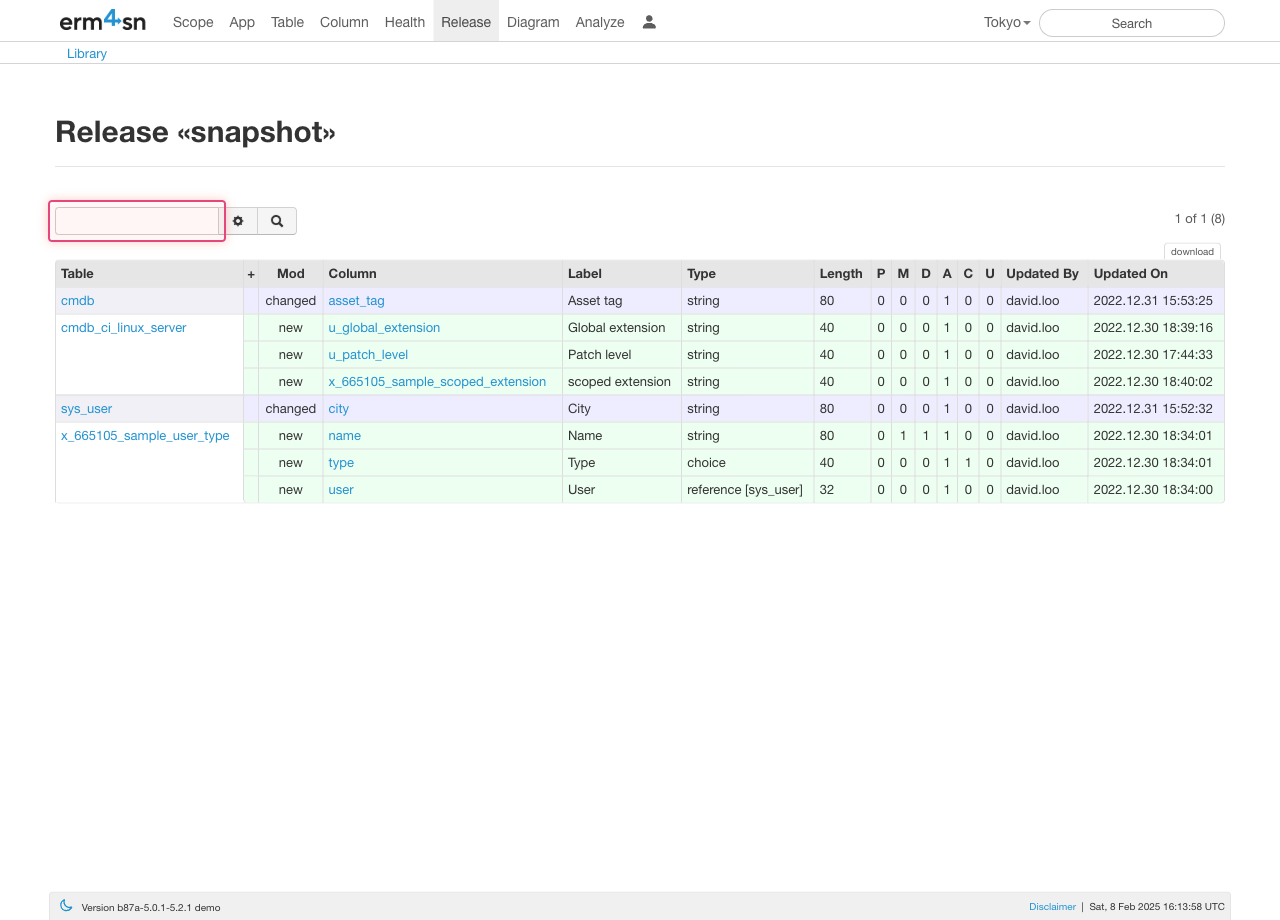Open the Analyze menu
1280x920 pixels.
[x=600, y=22]
